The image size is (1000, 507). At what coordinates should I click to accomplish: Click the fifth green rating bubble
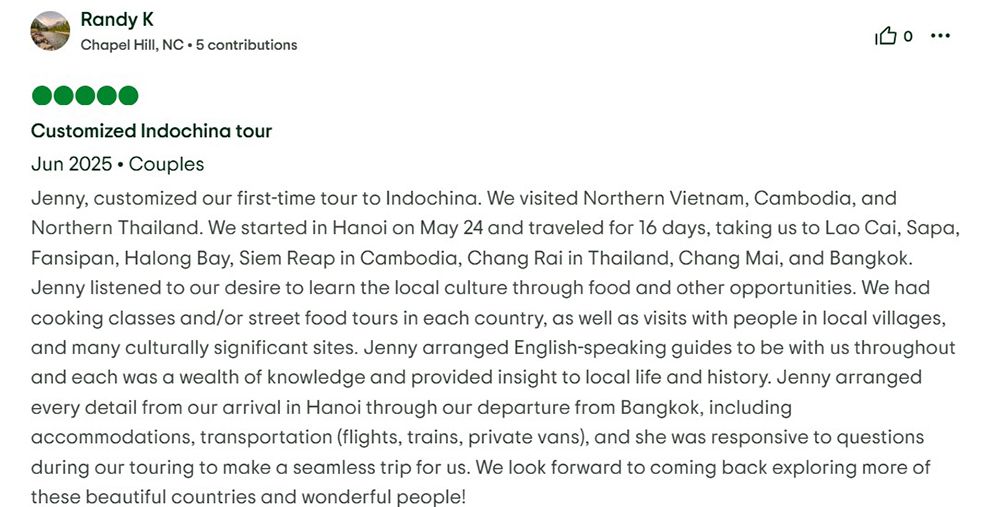(x=128, y=96)
